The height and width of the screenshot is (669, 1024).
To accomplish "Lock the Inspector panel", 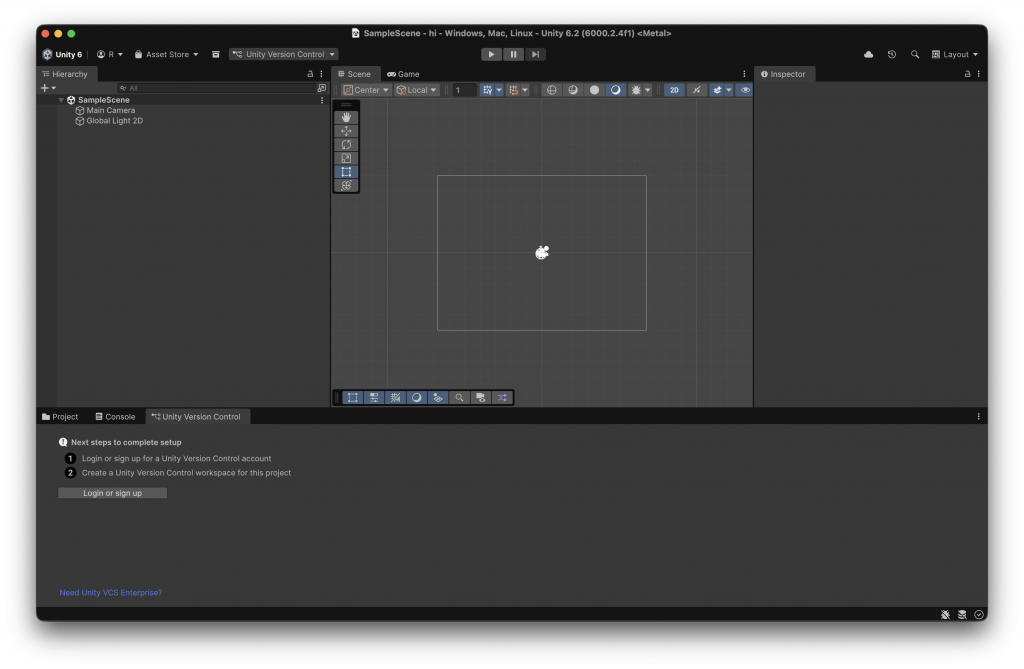I will [967, 74].
